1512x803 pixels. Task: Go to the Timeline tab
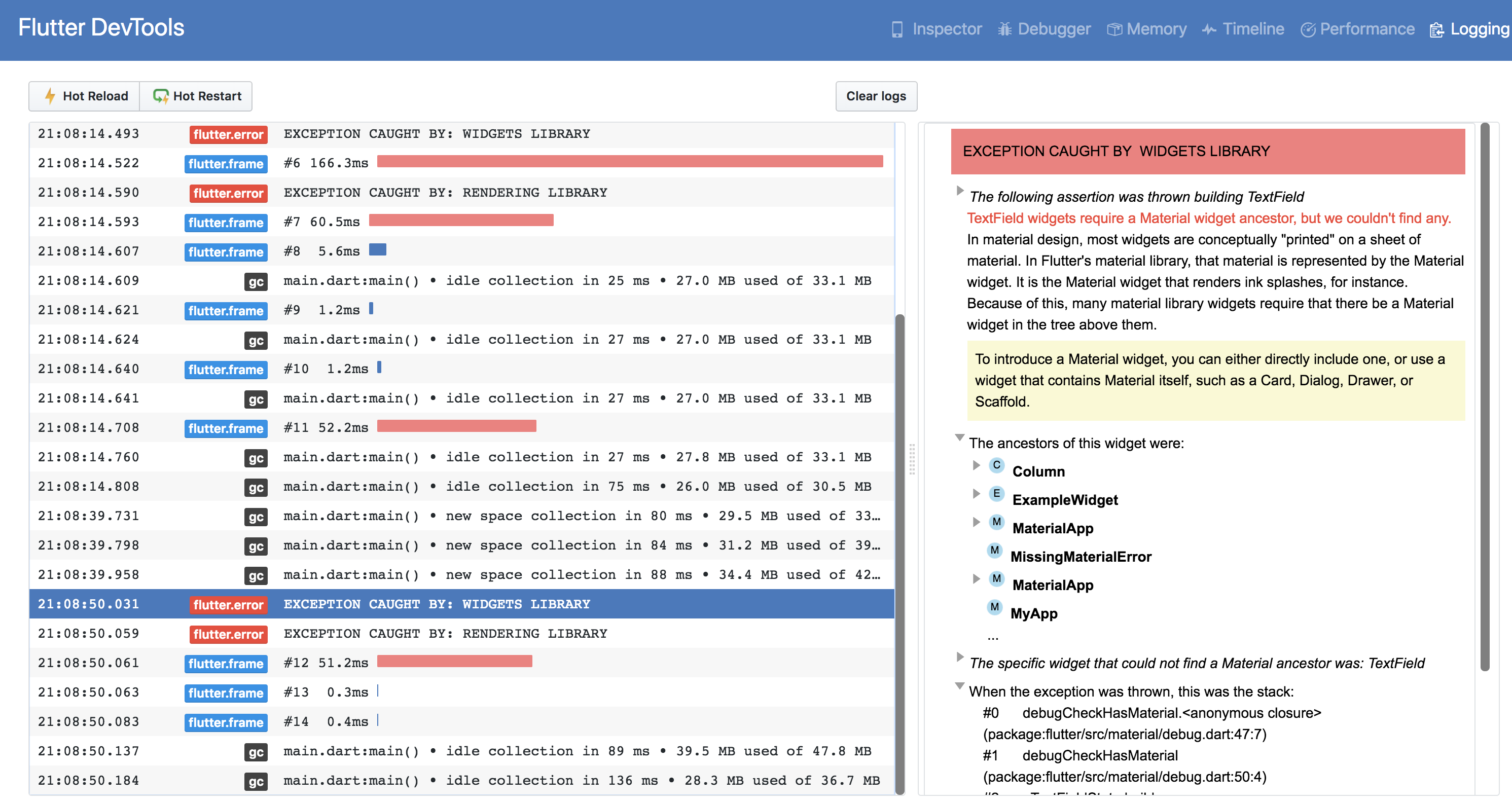1243,29
